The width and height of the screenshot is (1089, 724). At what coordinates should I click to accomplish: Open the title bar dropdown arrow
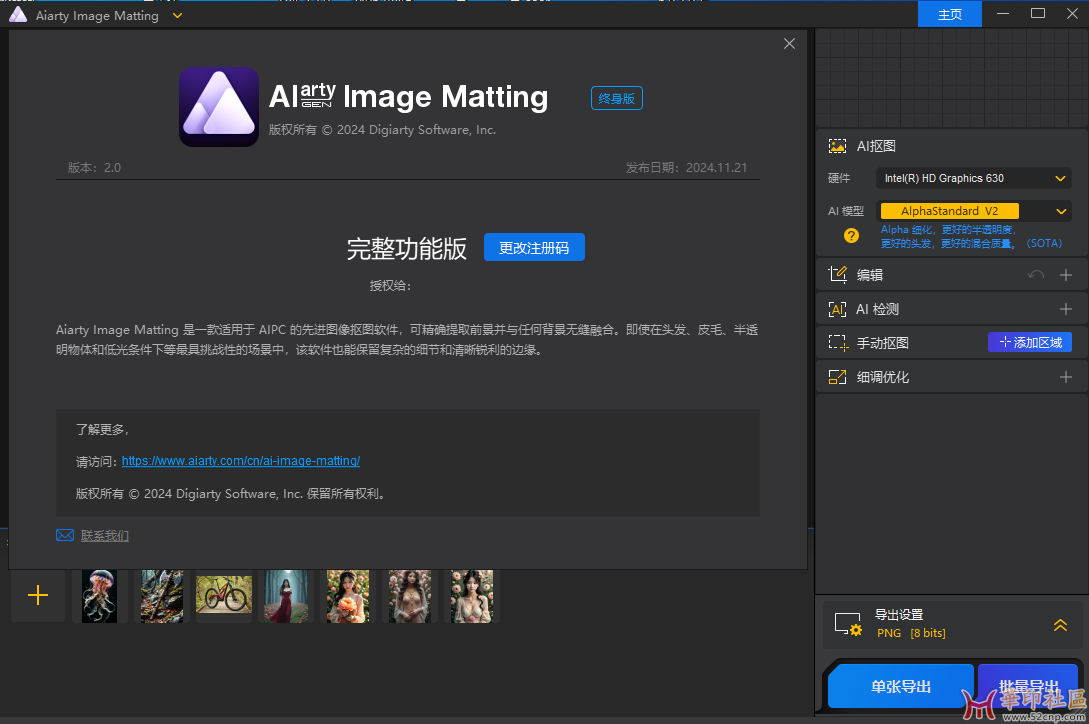[x=177, y=15]
